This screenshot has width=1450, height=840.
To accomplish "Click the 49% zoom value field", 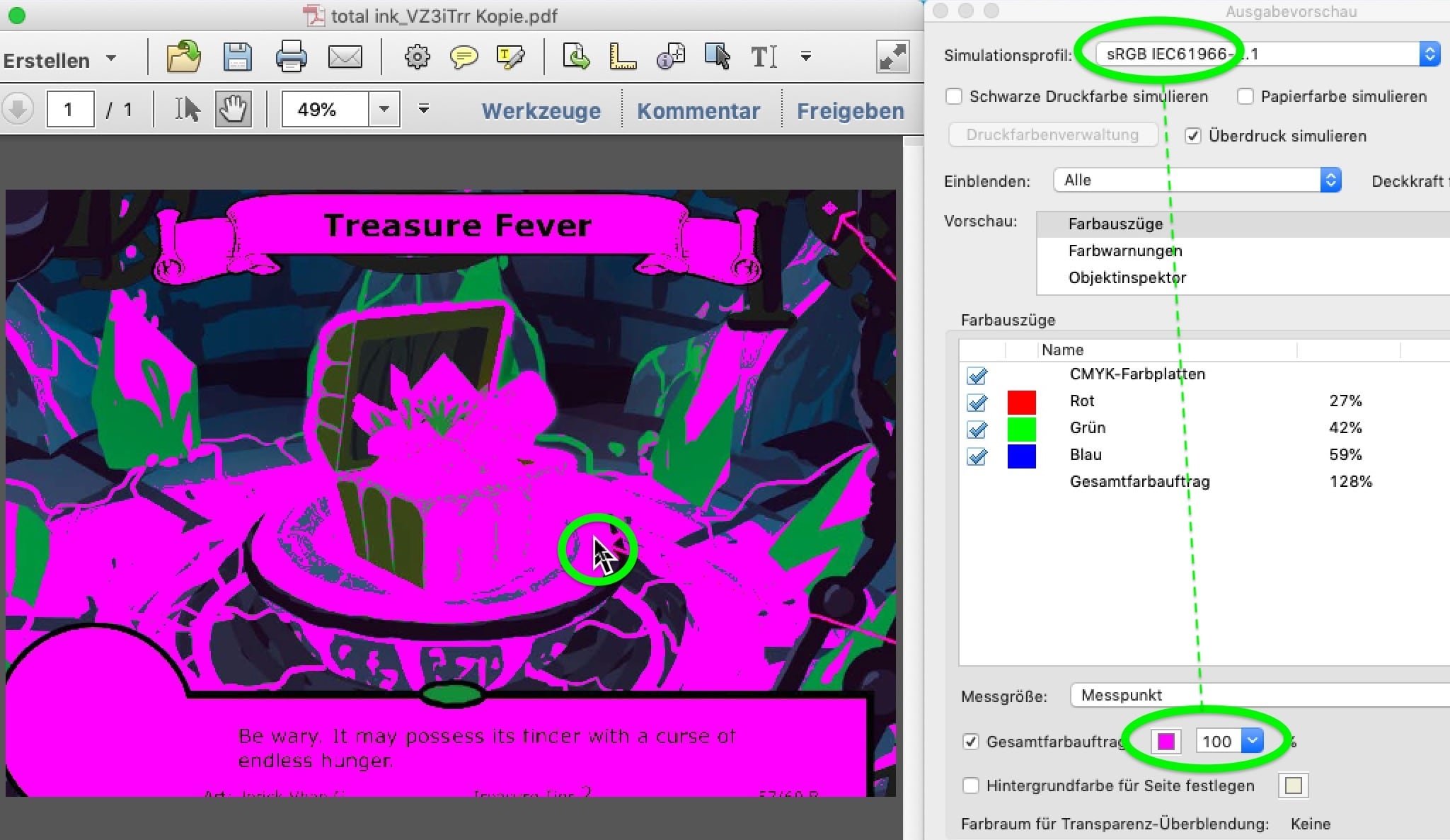I will click(x=325, y=109).
